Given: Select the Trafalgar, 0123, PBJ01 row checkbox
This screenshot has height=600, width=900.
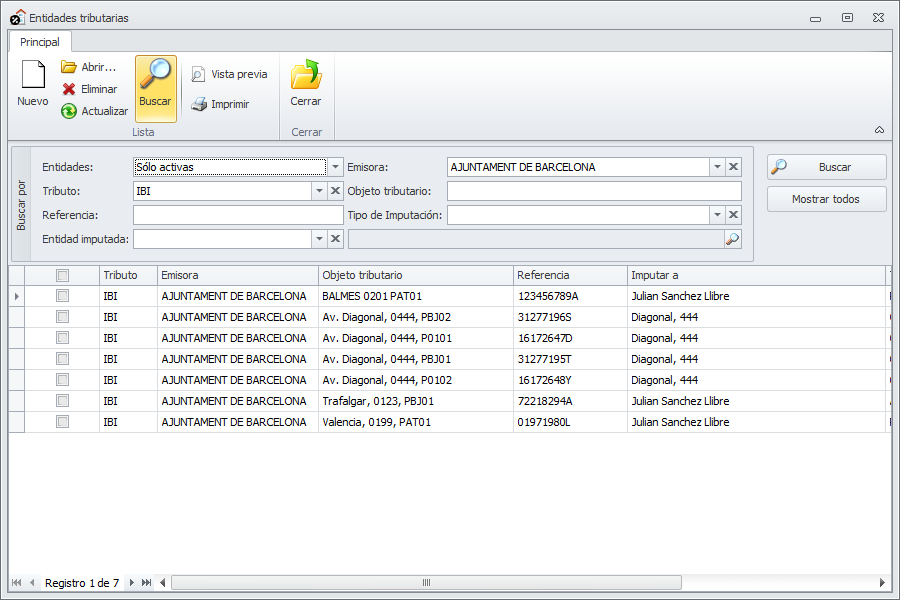Looking at the screenshot, I should (x=62, y=401).
